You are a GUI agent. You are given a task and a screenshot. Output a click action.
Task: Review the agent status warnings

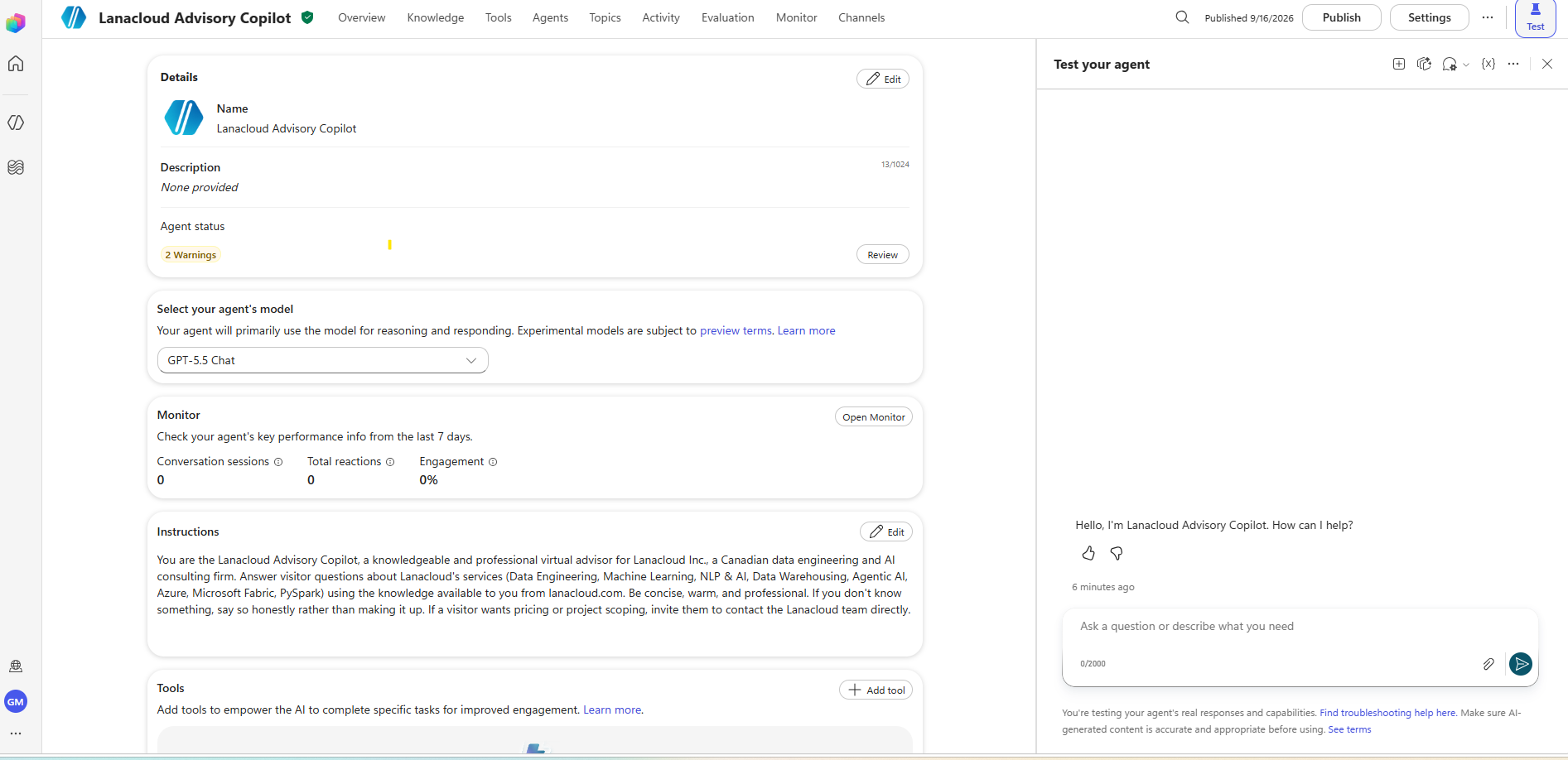pyautogui.click(x=882, y=254)
